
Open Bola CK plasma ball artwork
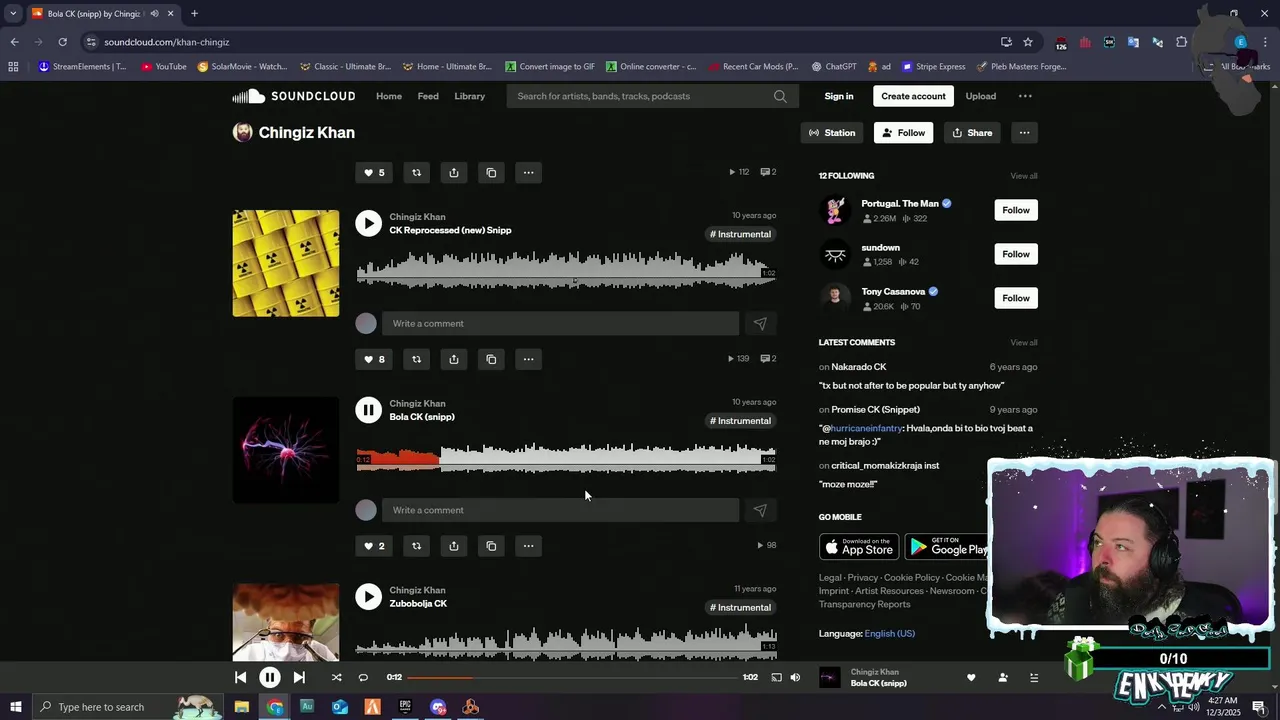[286, 450]
